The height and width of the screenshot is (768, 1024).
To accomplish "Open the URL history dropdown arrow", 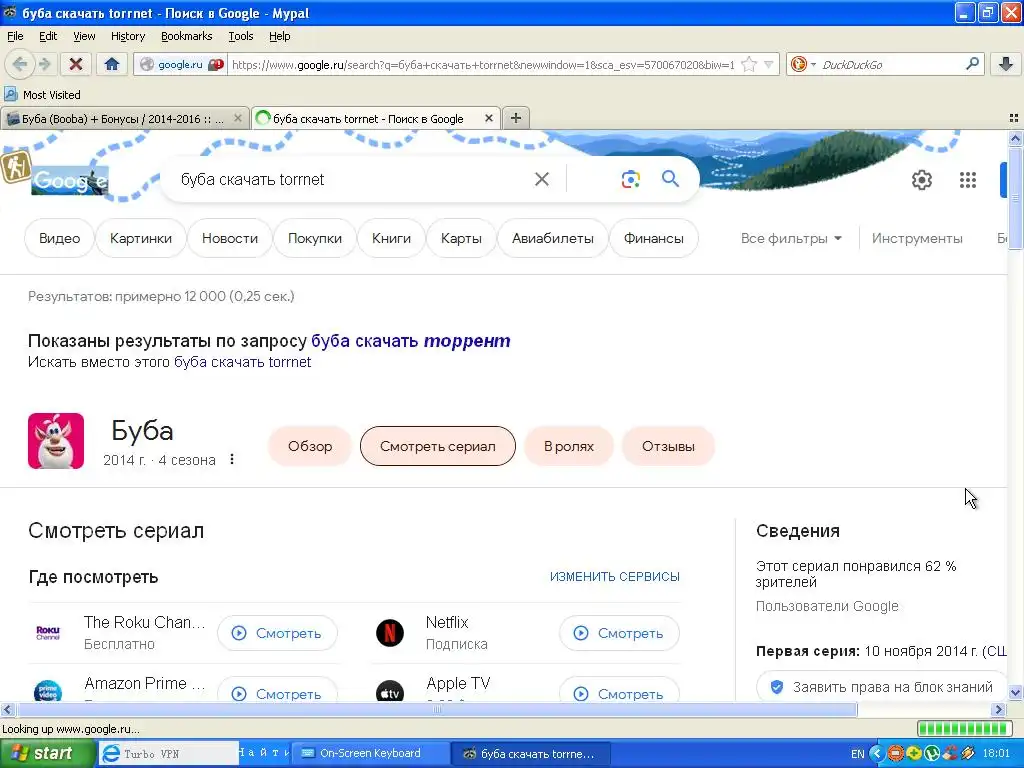I will 769,65.
